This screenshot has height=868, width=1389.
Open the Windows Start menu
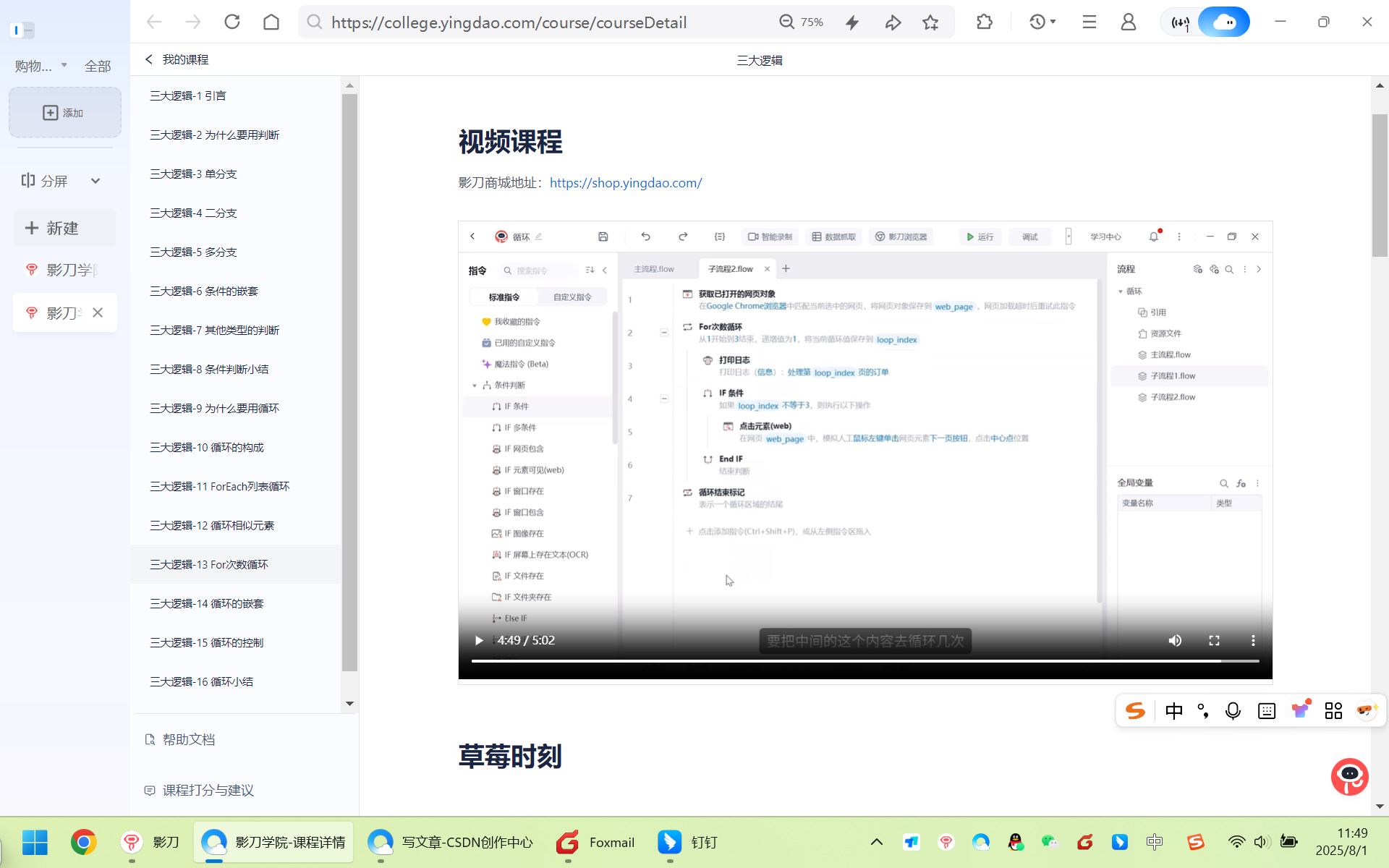(x=35, y=842)
